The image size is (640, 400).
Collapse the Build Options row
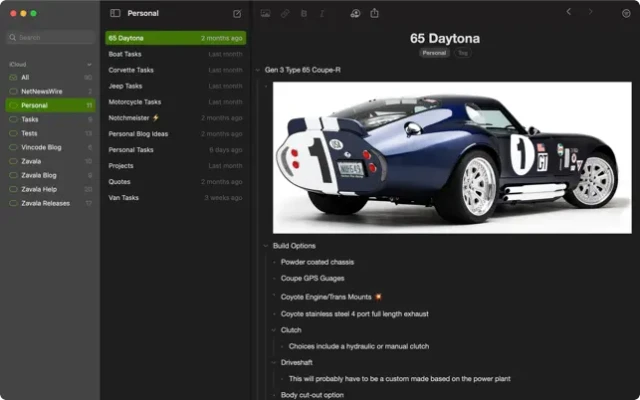[265, 245]
